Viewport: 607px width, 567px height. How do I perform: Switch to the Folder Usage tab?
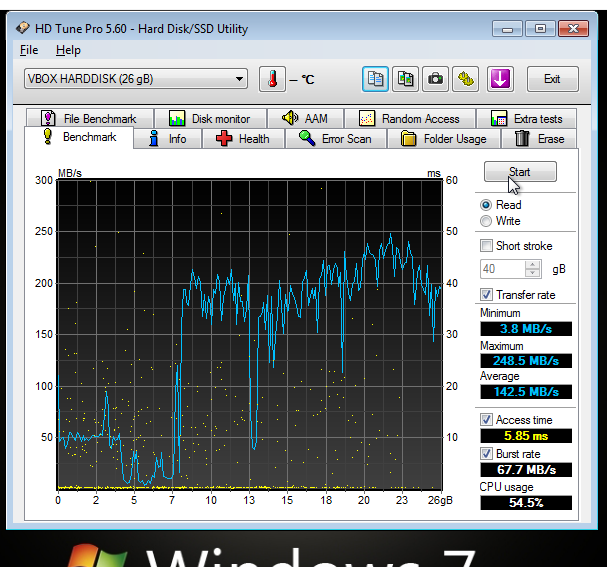coord(444,139)
